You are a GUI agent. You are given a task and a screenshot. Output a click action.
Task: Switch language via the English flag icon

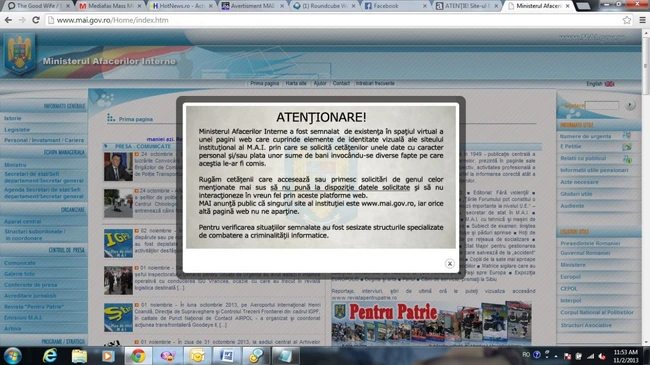coord(609,84)
